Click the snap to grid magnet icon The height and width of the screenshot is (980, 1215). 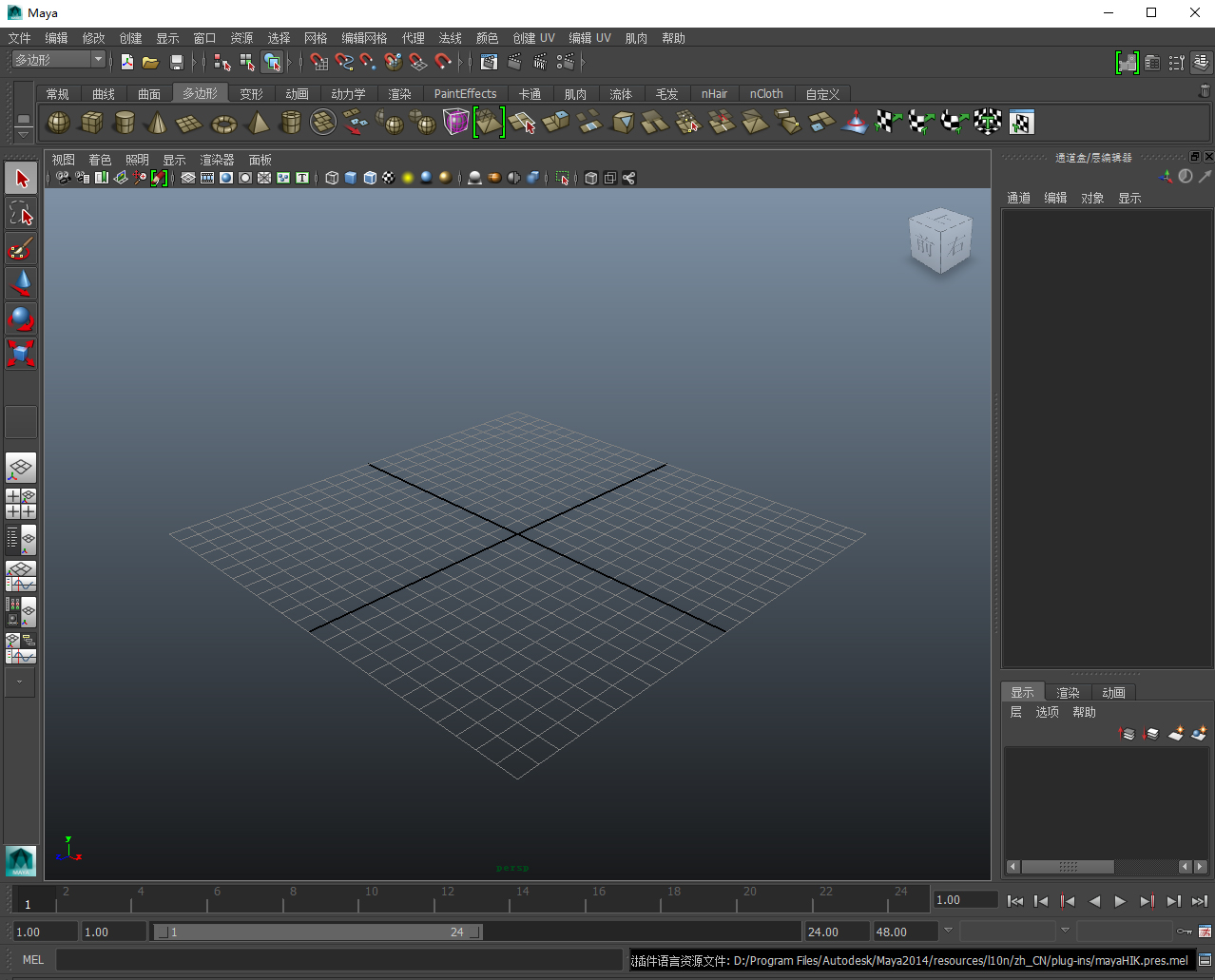click(x=319, y=62)
